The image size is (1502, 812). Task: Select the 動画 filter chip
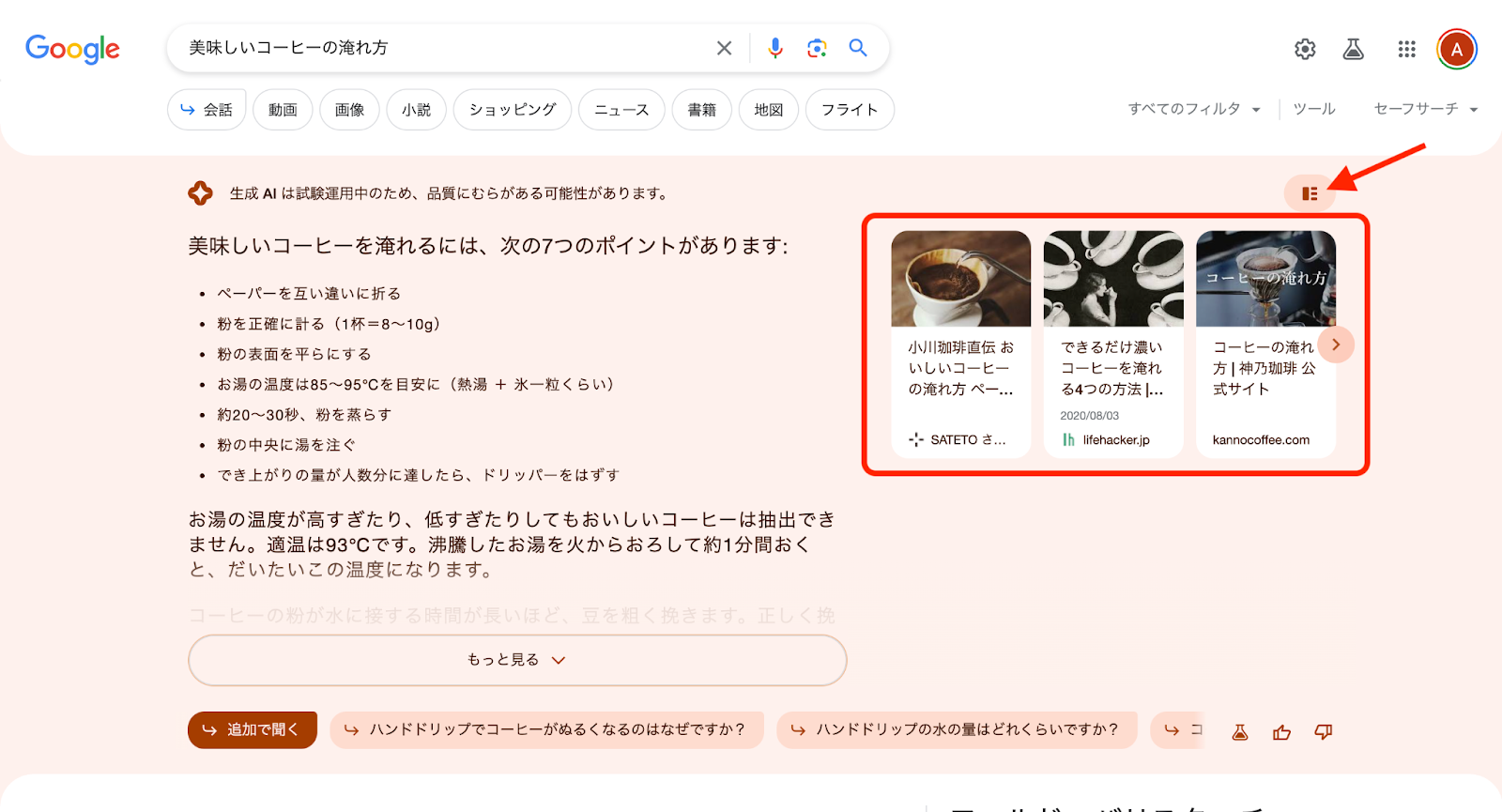pos(283,110)
